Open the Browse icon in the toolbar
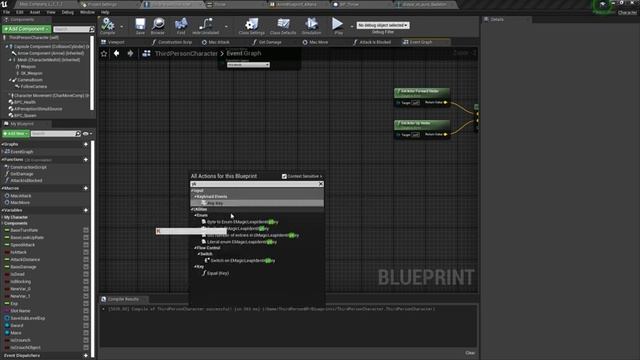 [x=158, y=24]
